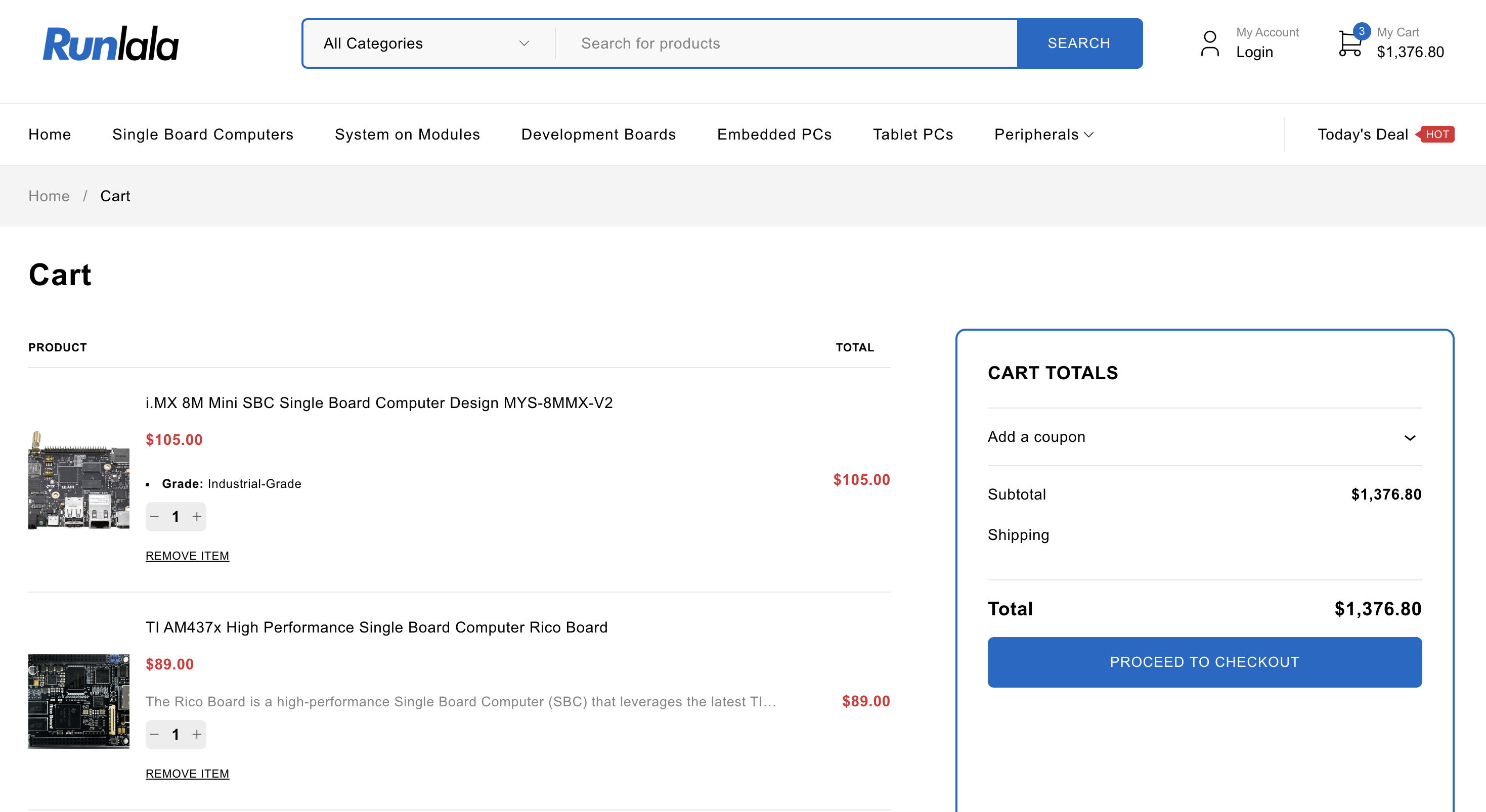Click the cart item count badge 3
The height and width of the screenshot is (812, 1486).
point(1362,31)
